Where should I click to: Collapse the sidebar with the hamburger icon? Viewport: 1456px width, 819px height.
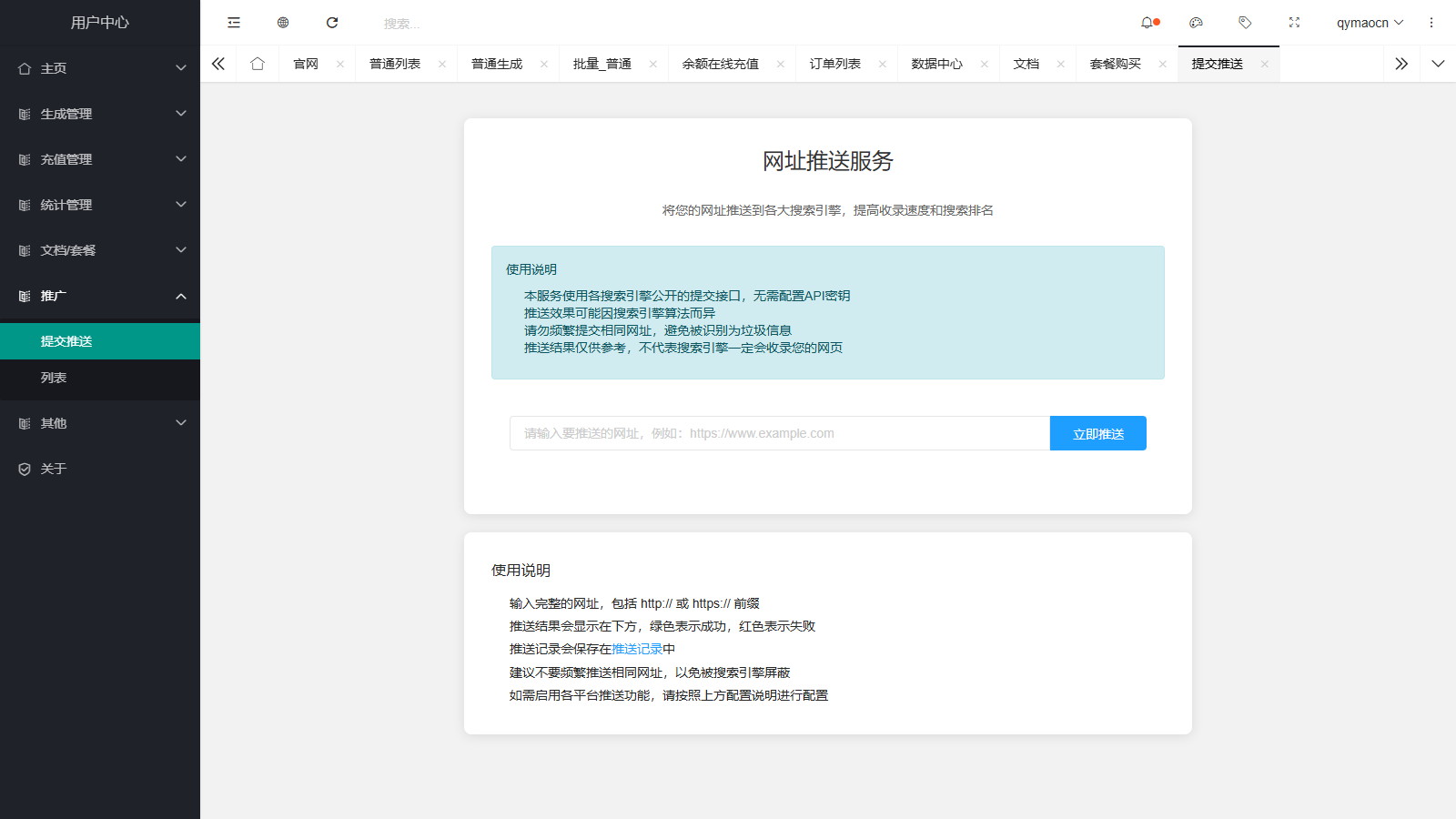234,22
